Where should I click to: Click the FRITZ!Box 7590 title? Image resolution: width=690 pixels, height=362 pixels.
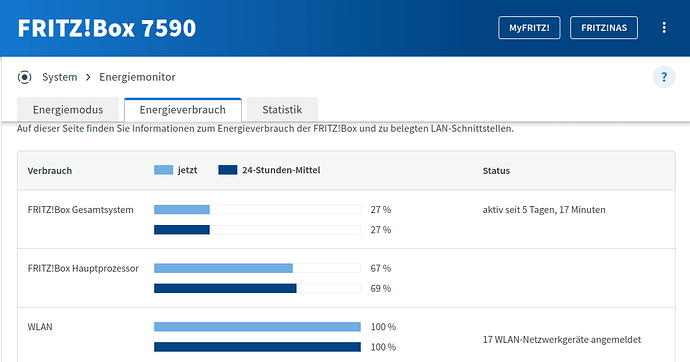107,28
